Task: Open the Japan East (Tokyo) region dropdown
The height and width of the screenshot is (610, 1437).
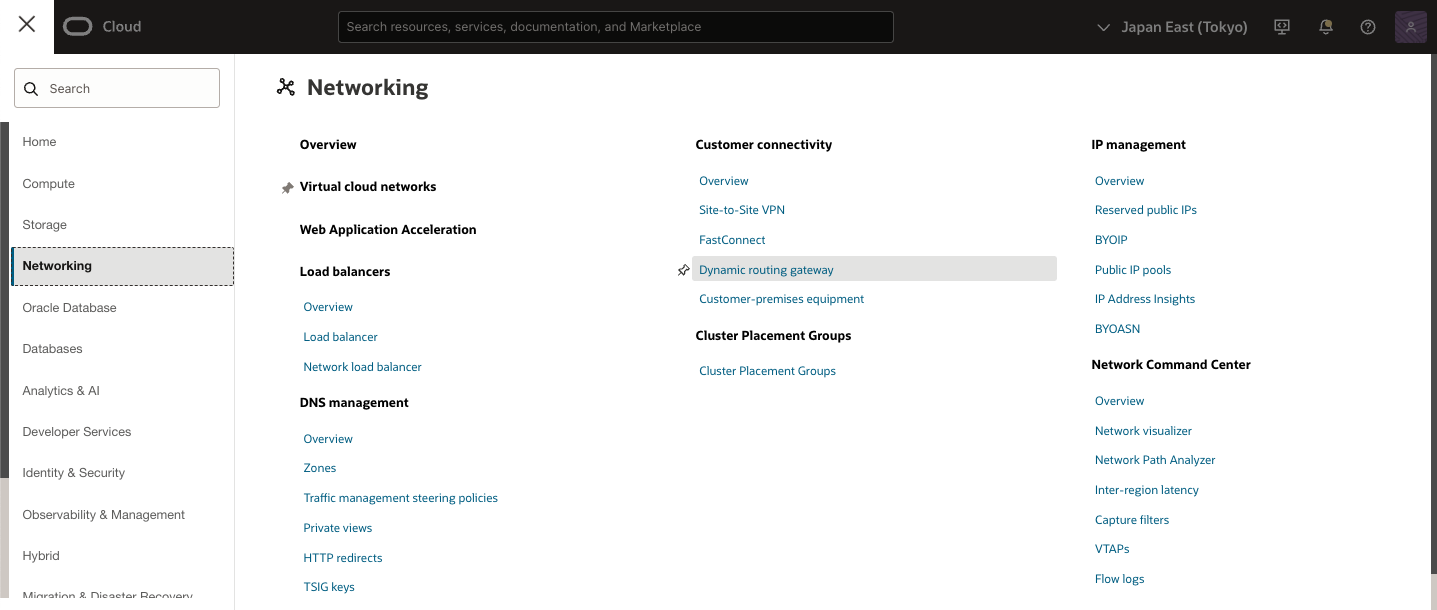Action: pyautogui.click(x=1172, y=27)
